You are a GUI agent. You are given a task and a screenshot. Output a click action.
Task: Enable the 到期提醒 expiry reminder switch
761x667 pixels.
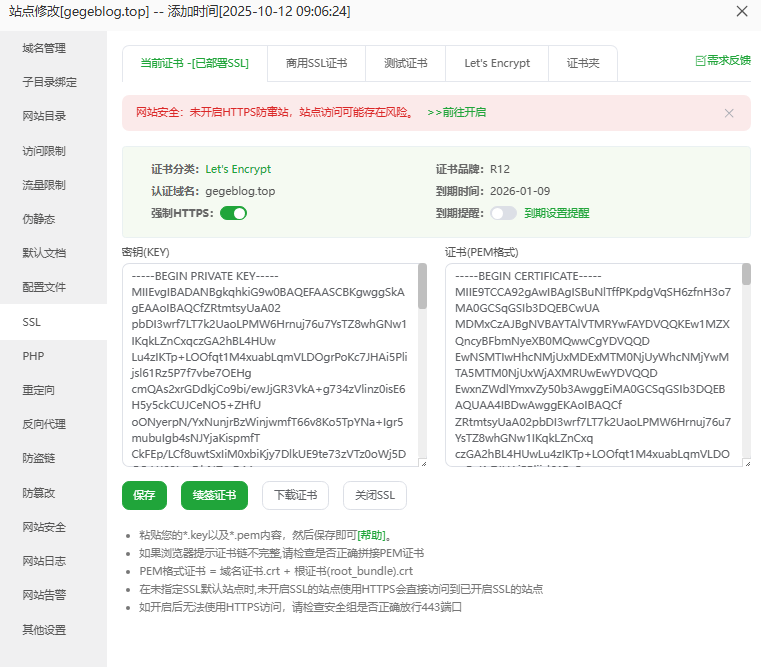[503, 213]
